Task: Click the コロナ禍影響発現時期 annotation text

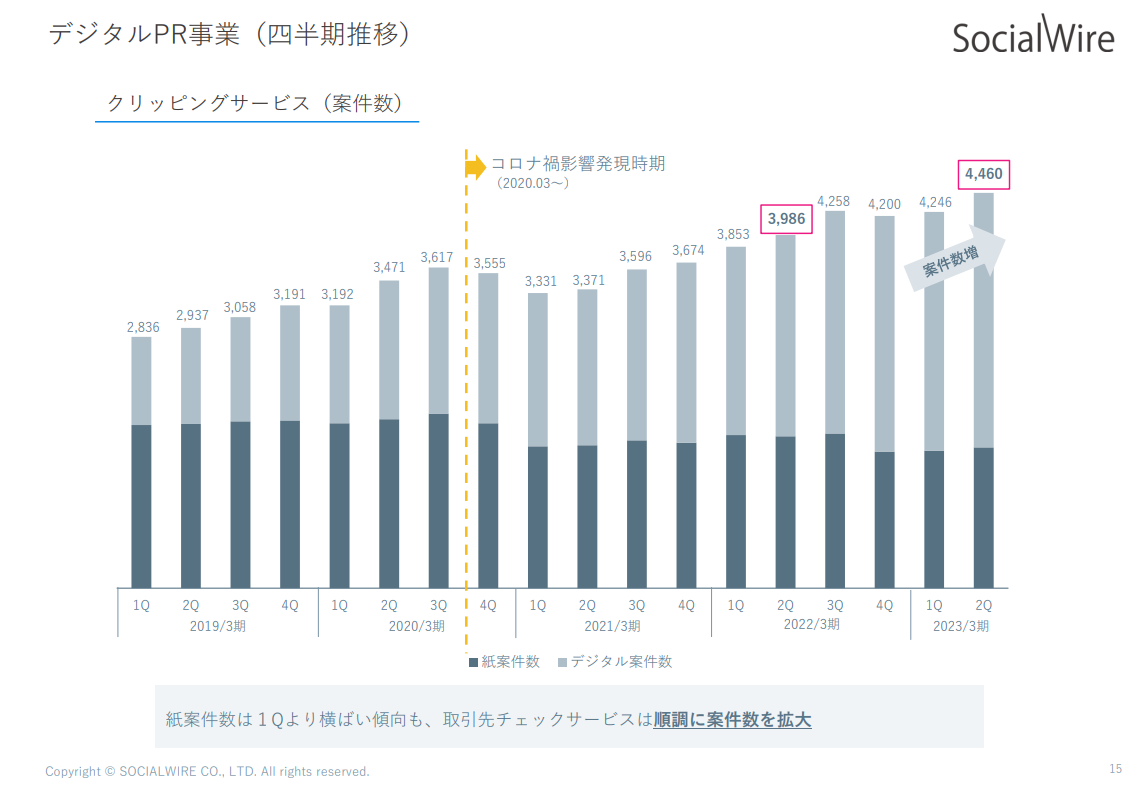Action: point(578,163)
